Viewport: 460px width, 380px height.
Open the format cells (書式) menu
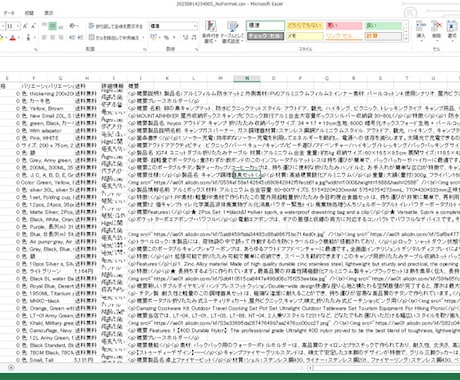[452, 31]
